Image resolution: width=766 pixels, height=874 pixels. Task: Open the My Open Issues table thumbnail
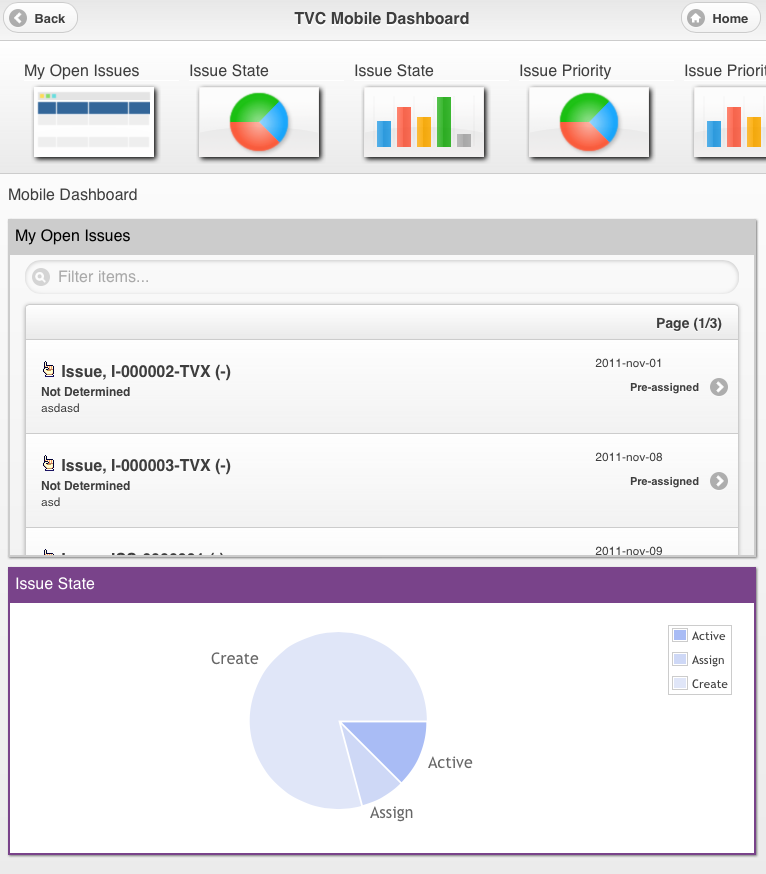pyautogui.click(x=94, y=122)
